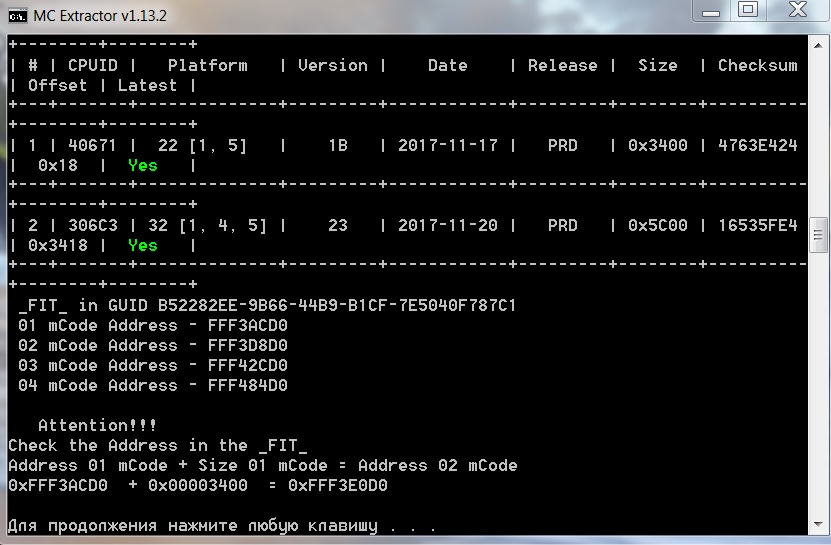Click the value 0x00003400 in sum
The height and width of the screenshot is (545, 831).
tap(198, 486)
